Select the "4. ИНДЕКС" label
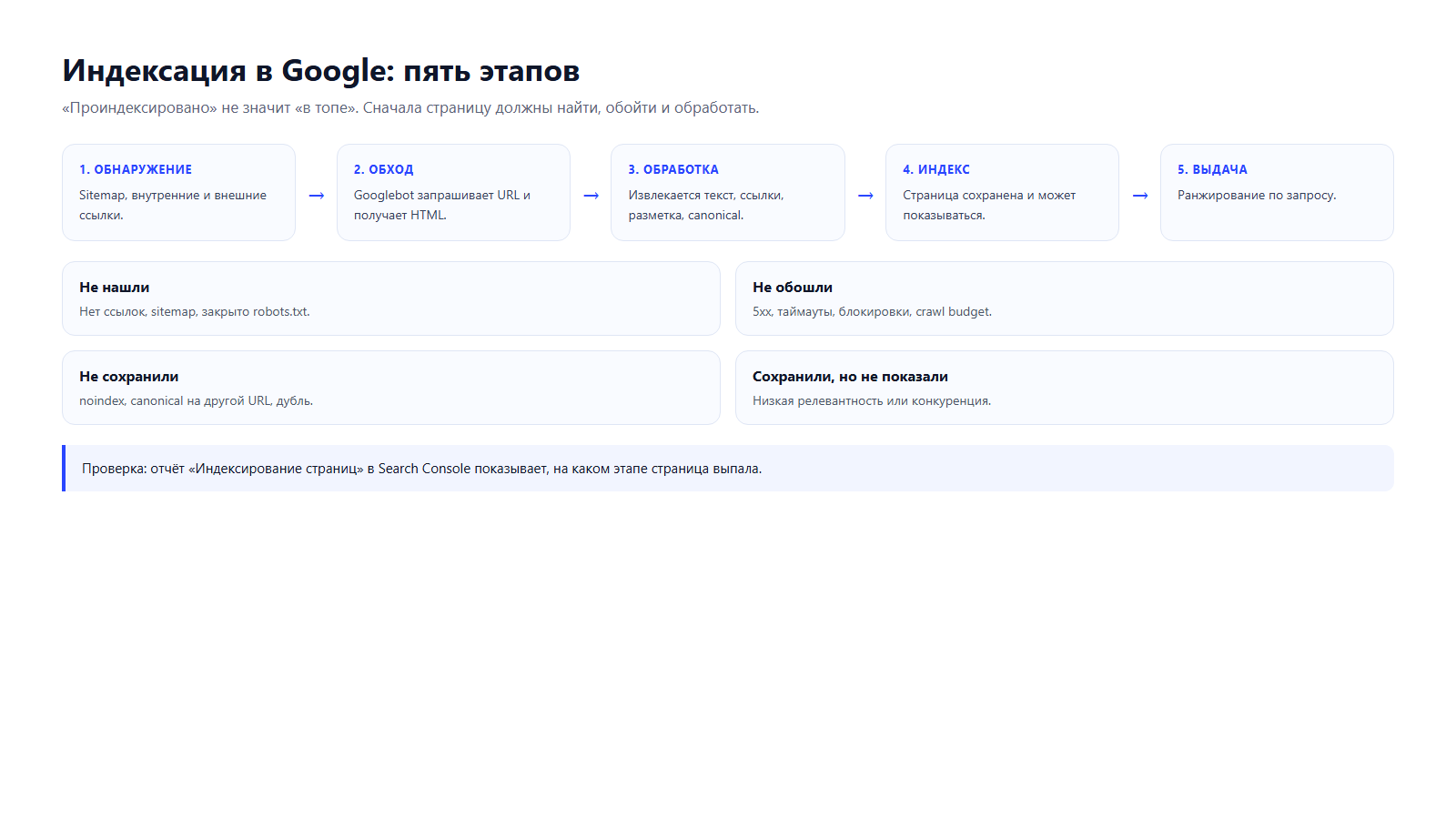1456x819 pixels. (936, 169)
